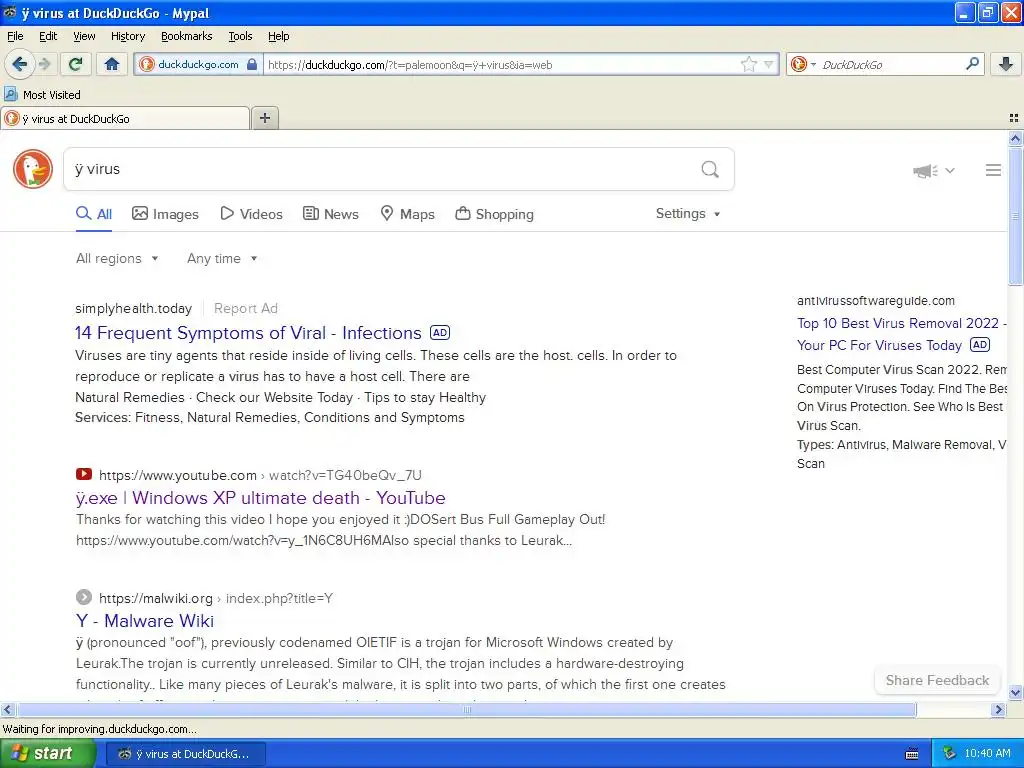
Task: Open the Windows start menu
Action: (x=47, y=754)
